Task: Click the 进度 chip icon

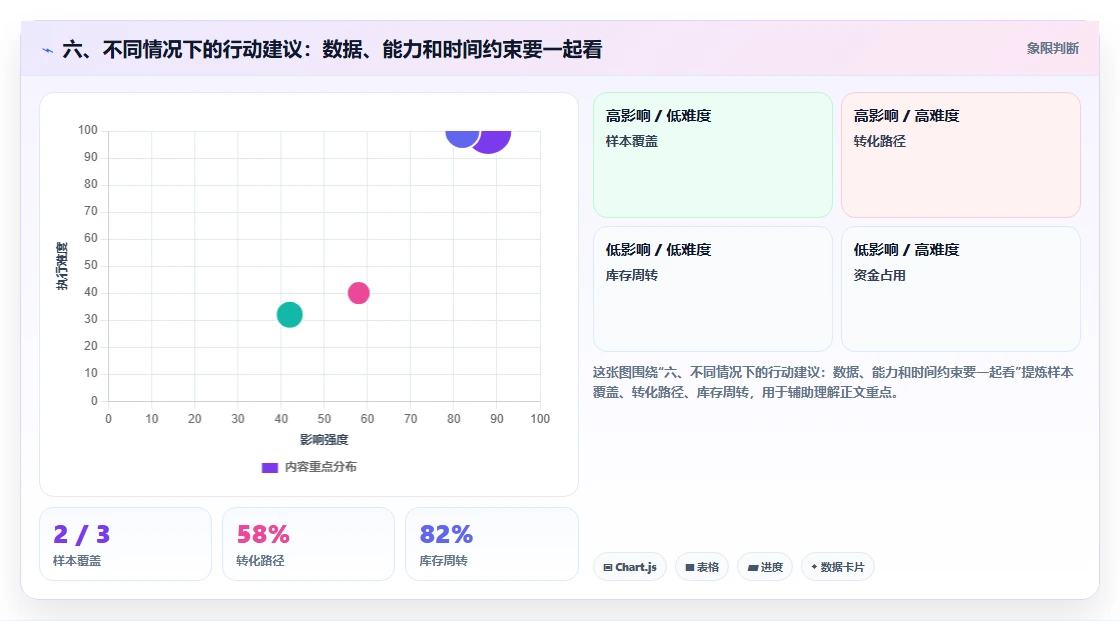Action: point(753,568)
